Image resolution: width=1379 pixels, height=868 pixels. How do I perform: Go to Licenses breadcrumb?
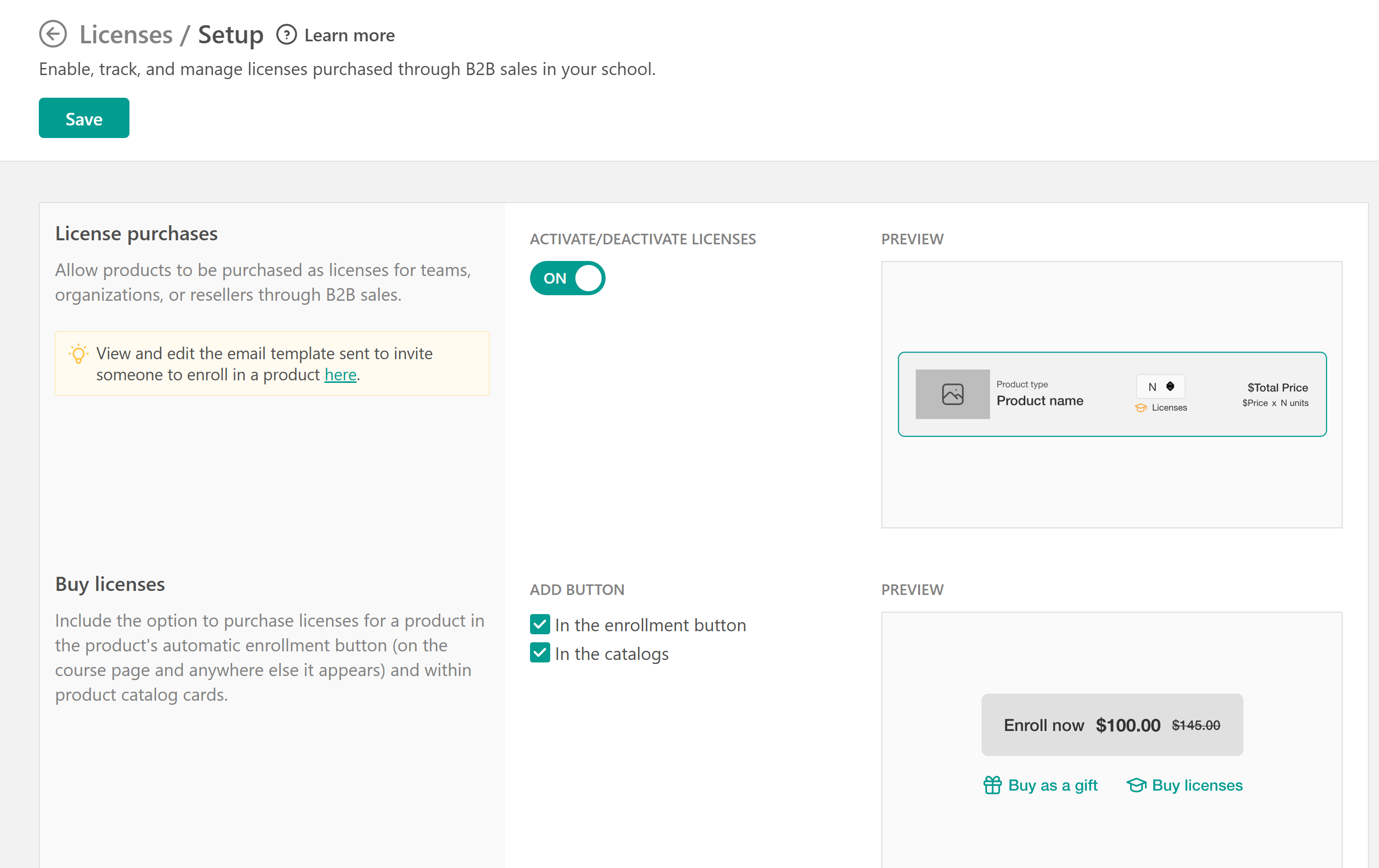(x=126, y=35)
